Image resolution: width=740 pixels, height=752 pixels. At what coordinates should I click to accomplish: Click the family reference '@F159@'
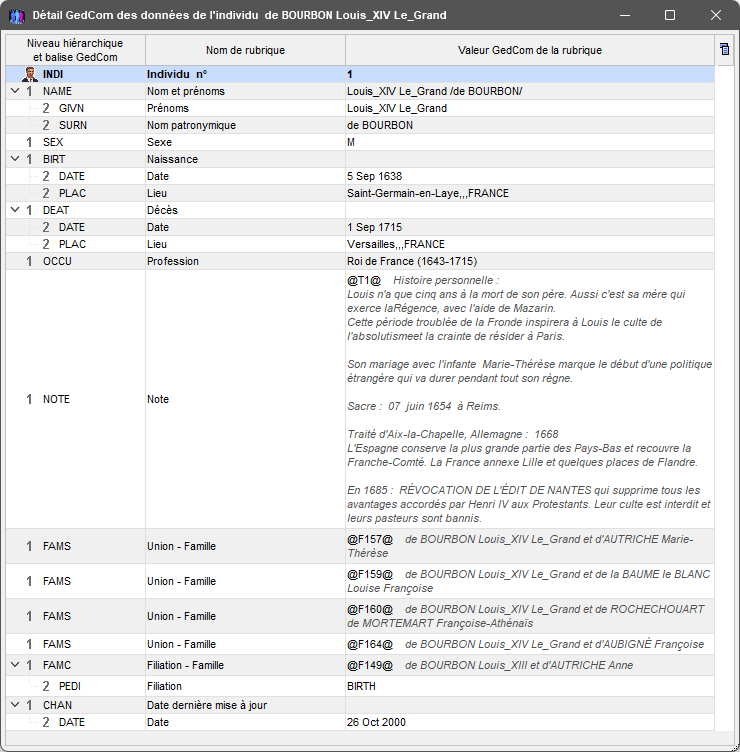pos(370,574)
